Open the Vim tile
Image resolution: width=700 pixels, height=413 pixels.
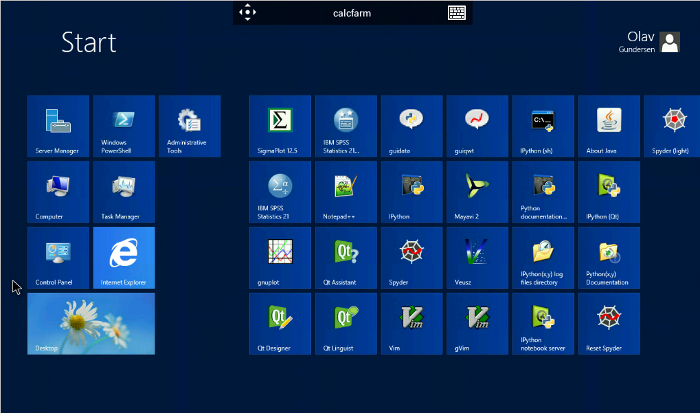coord(412,324)
